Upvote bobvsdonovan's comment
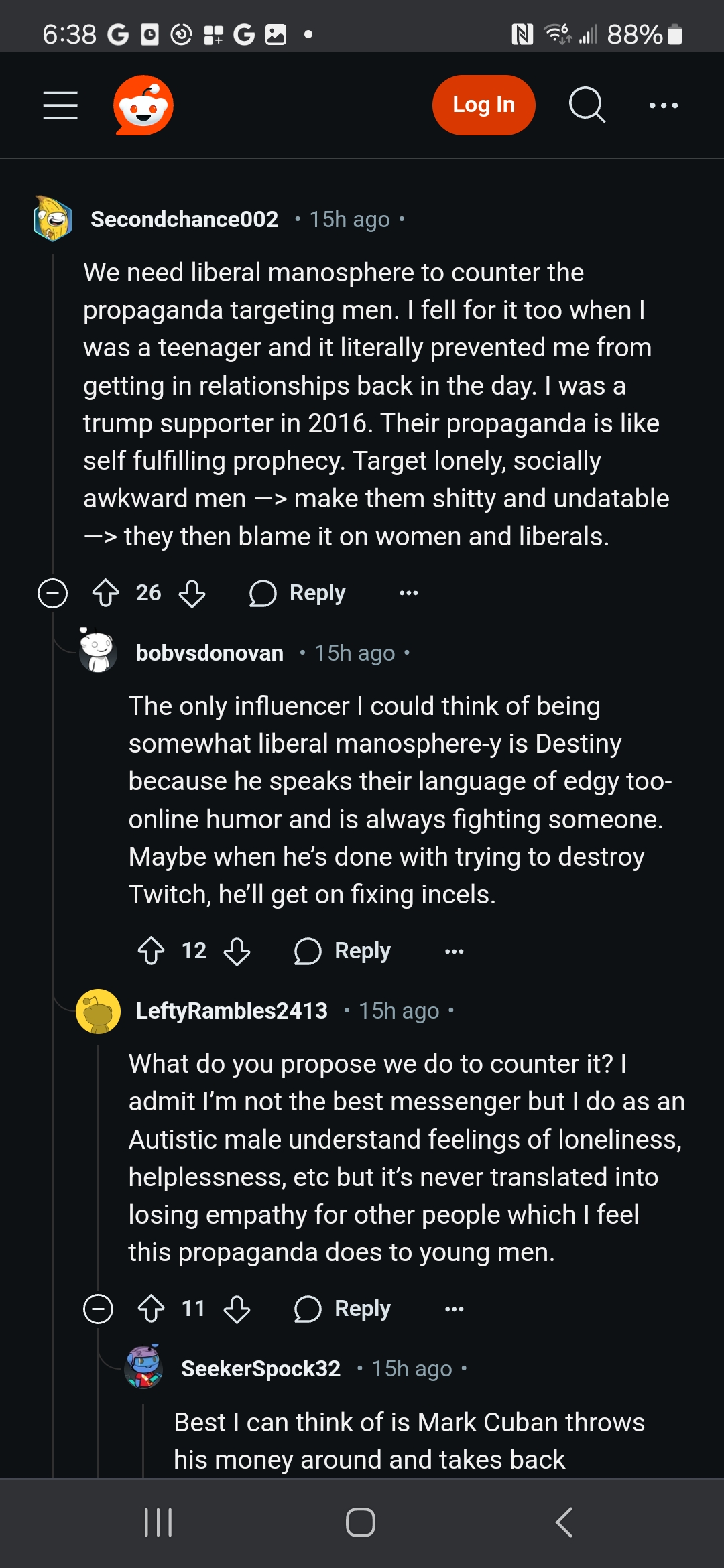 [x=151, y=951]
